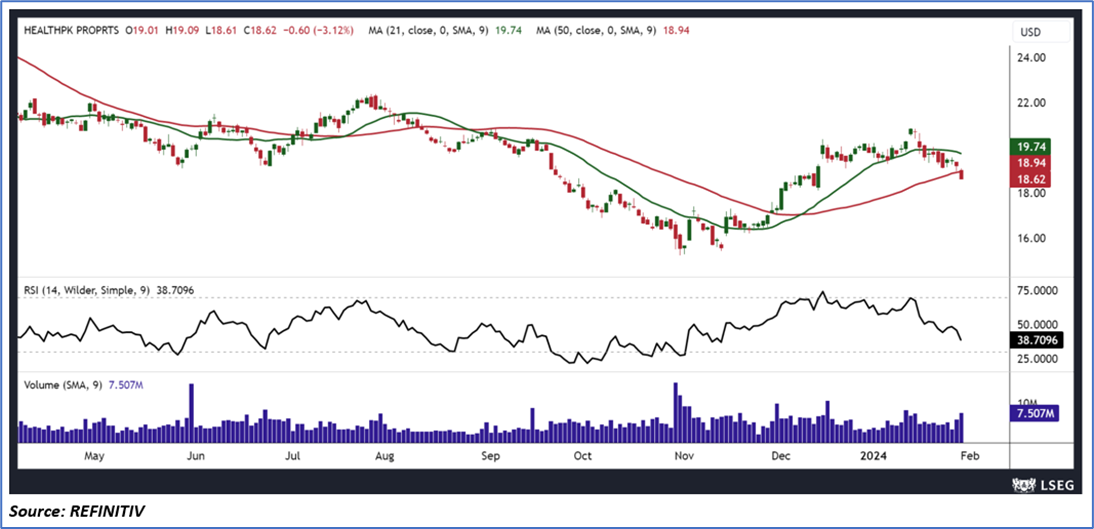Click the Oct label on the time axis
1094x529 pixels.
click(x=582, y=456)
